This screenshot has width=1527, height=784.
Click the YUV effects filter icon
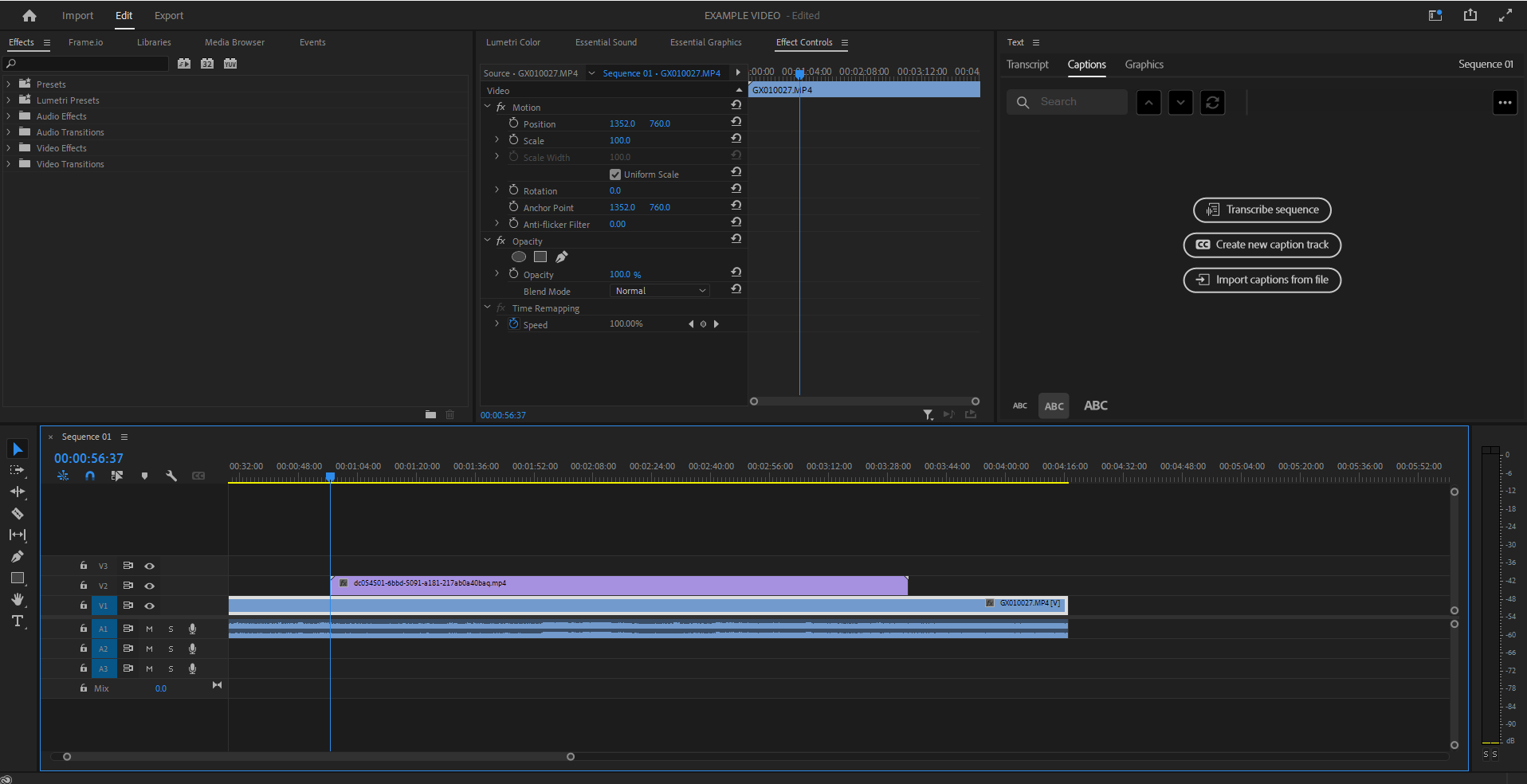pyautogui.click(x=230, y=64)
